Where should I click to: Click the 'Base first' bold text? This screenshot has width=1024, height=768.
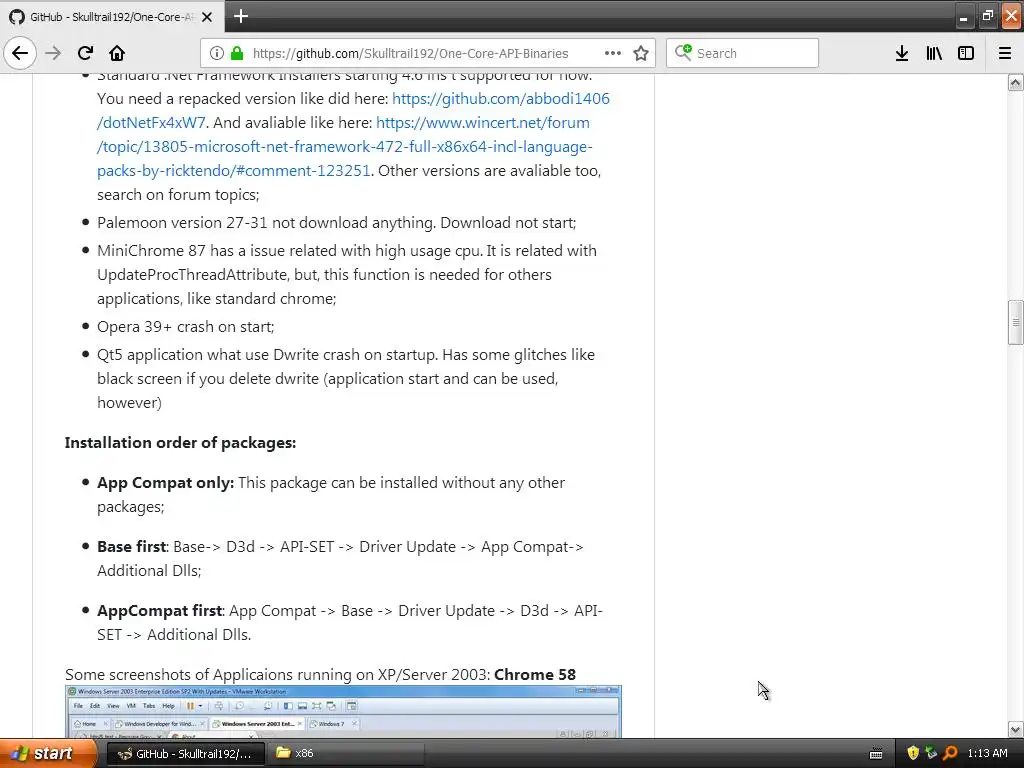(x=132, y=547)
